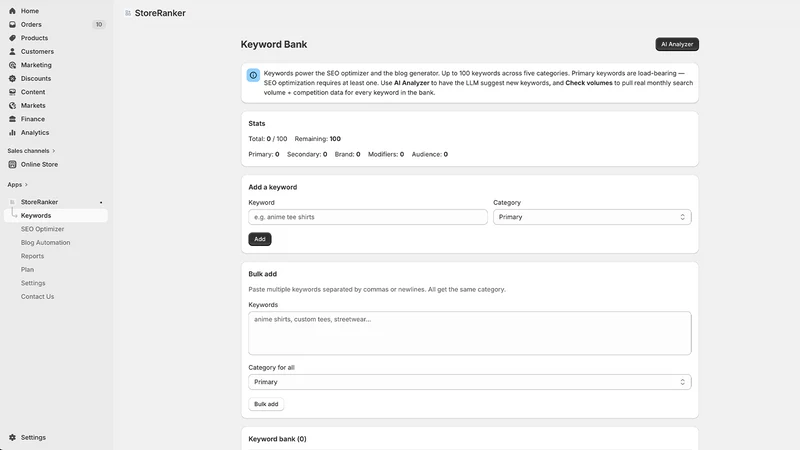800x450 pixels.
Task: Click the 'Modifiers: 0' stat
Action: 386,154
